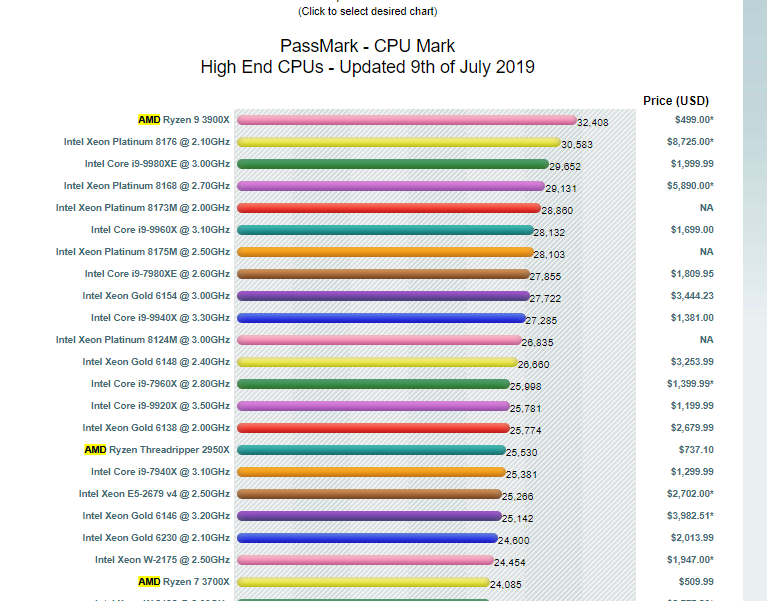767x601 pixels.
Task: Open Intel Xeon Platinum 8168 @ 2.70GHz link
Action: (147, 186)
